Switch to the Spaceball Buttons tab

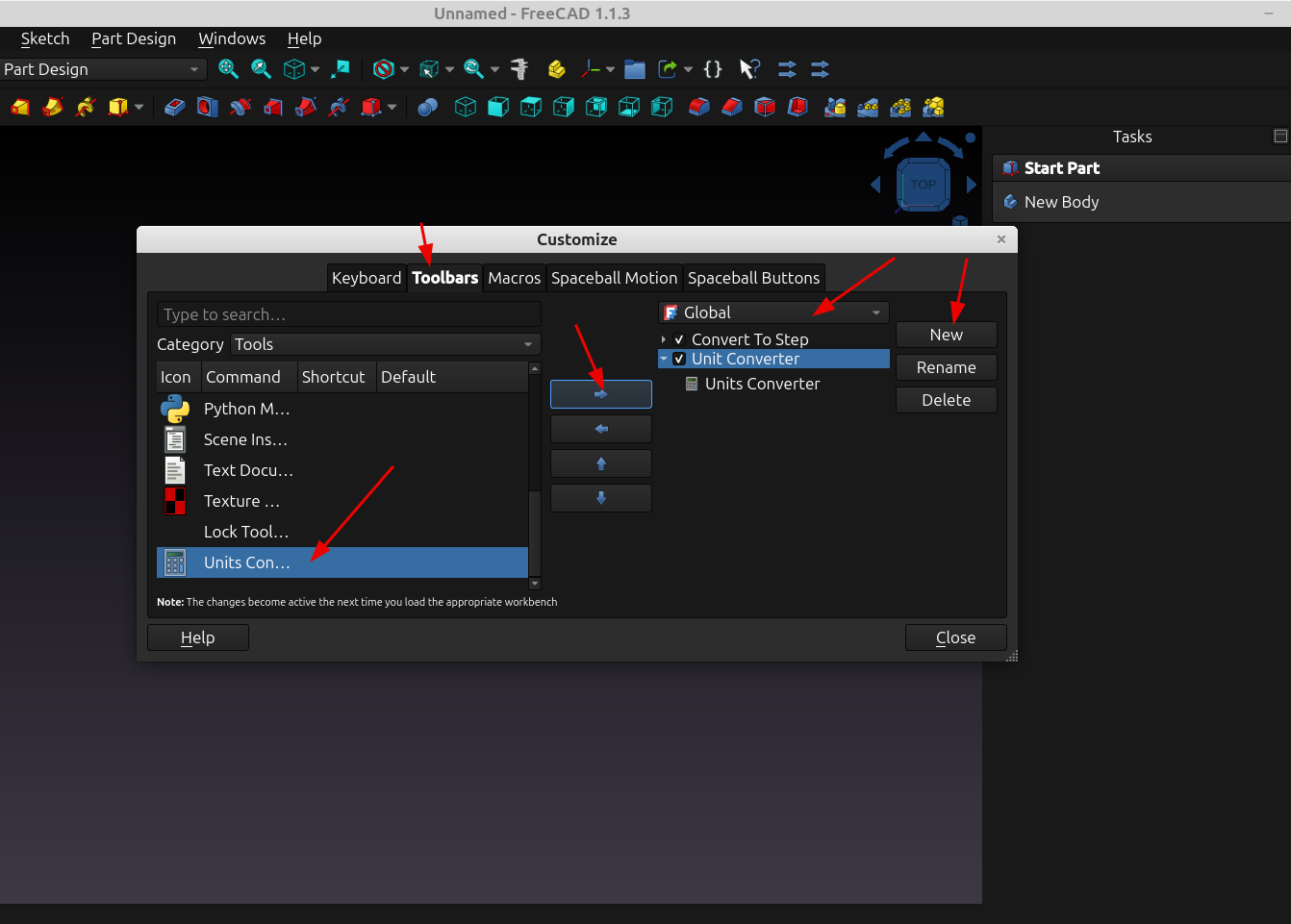pyautogui.click(x=754, y=278)
